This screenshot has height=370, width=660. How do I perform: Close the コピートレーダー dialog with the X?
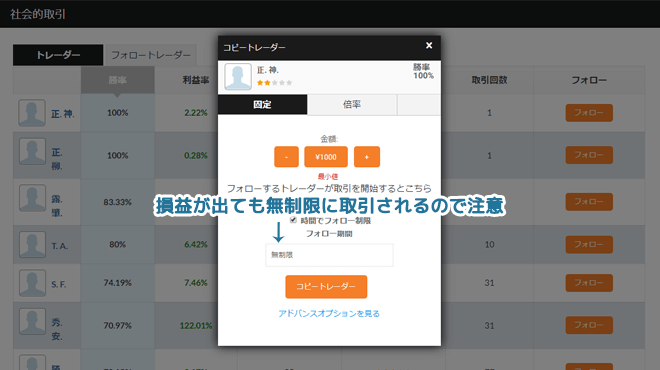click(x=428, y=45)
